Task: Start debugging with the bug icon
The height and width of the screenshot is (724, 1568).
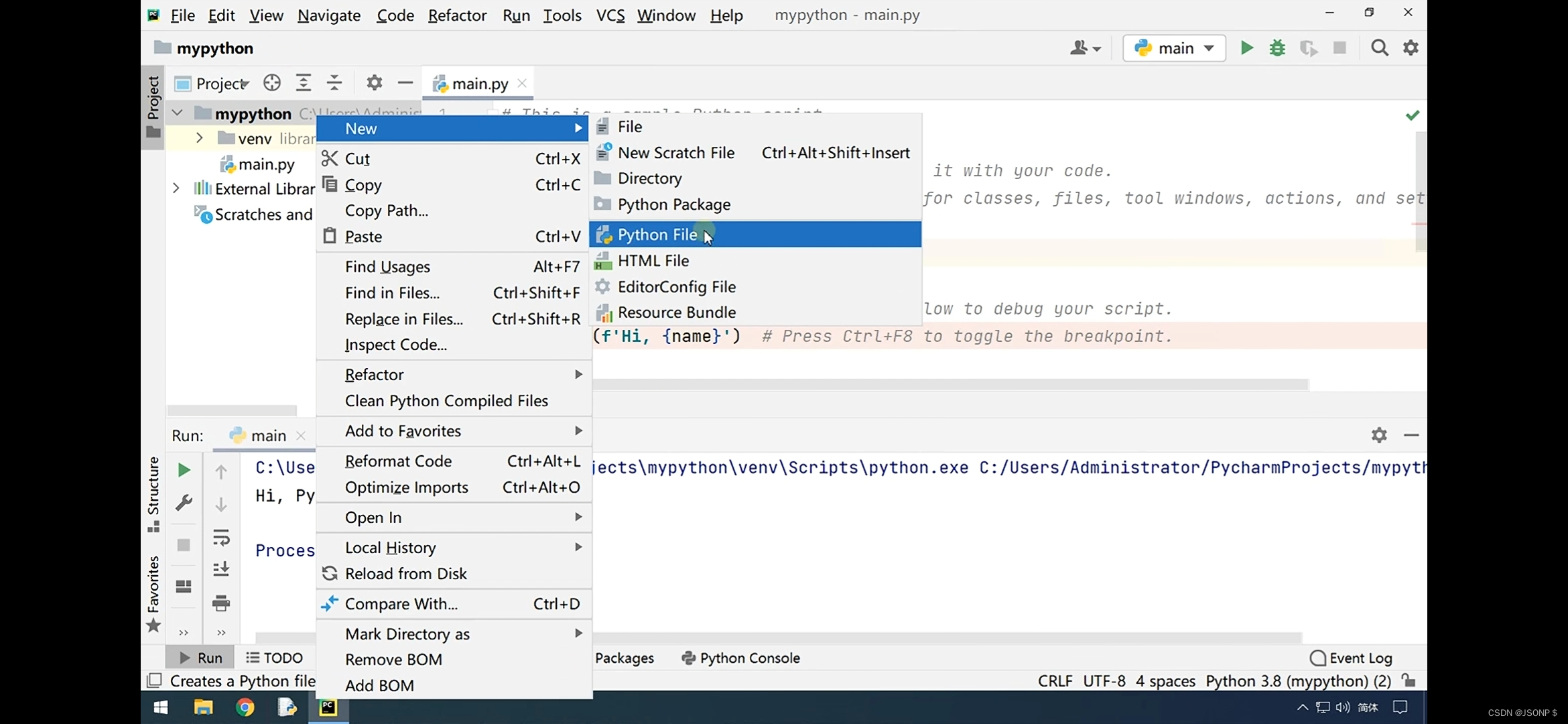Action: tap(1277, 48)
